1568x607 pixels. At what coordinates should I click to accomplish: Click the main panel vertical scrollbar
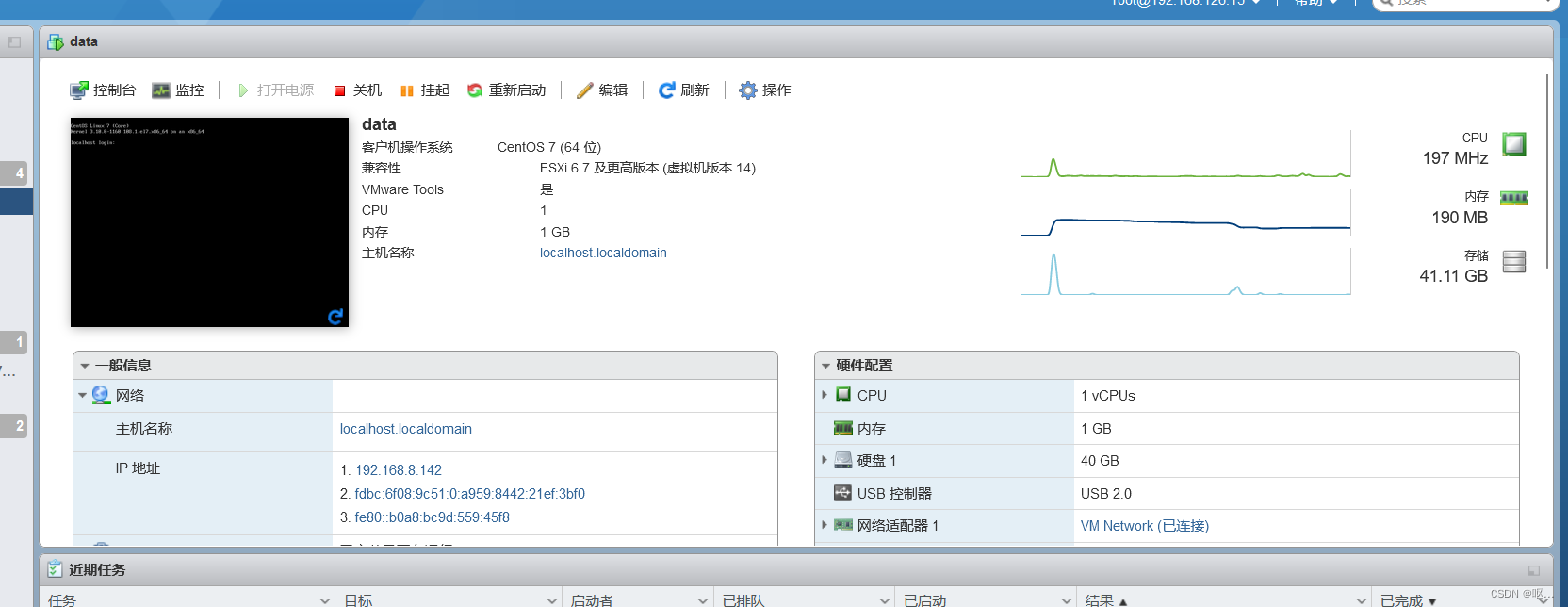1546,172
